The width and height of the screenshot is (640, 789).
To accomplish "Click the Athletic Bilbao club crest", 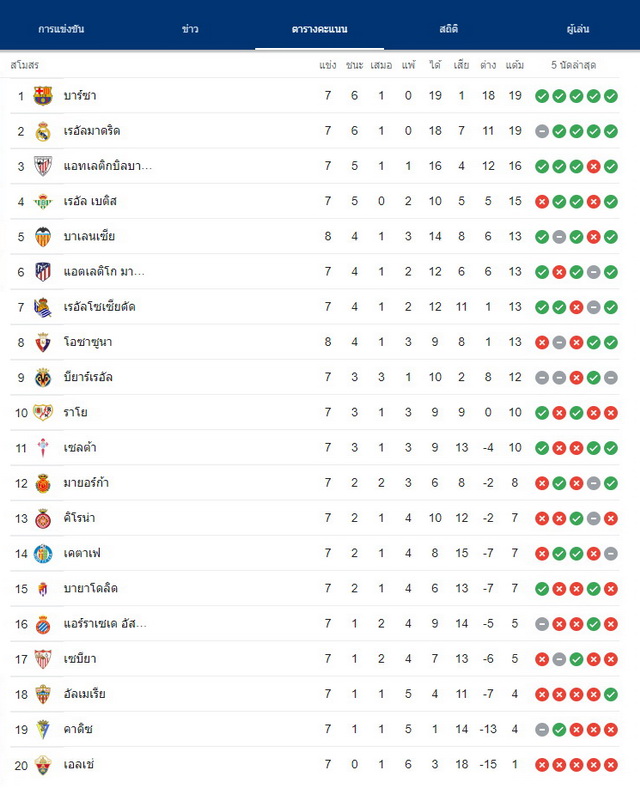I will click(x=43, y=166).
